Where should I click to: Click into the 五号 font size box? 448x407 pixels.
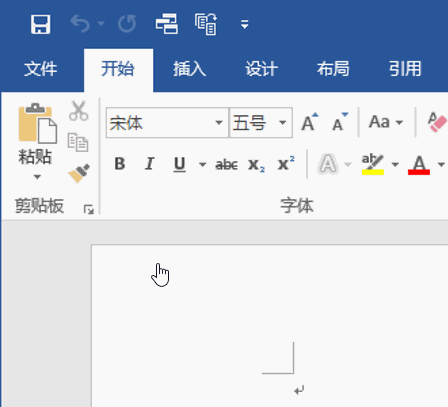254,123
